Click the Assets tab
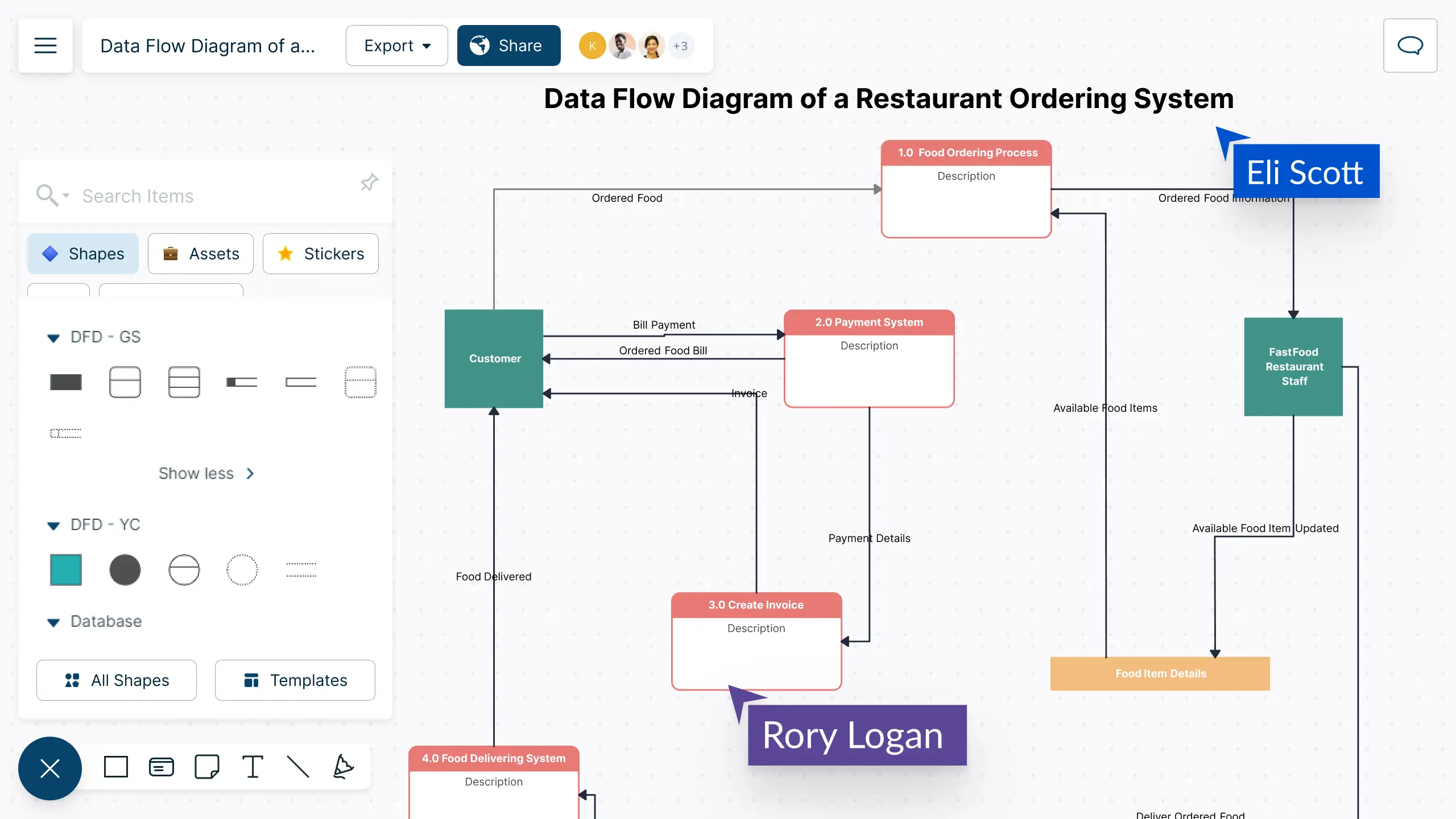 coord(201,253)
